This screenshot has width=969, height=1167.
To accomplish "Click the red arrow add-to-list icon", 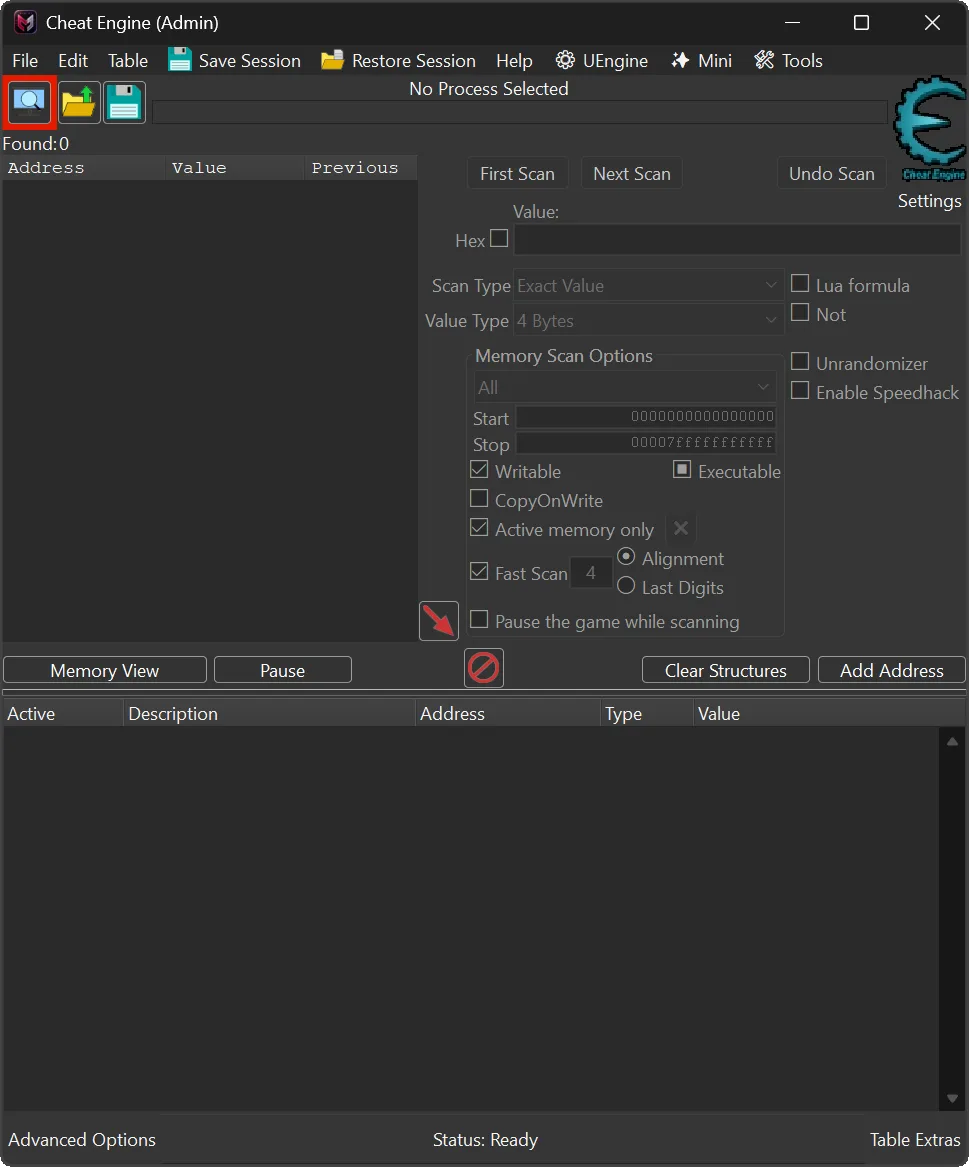I will [439, 621].
